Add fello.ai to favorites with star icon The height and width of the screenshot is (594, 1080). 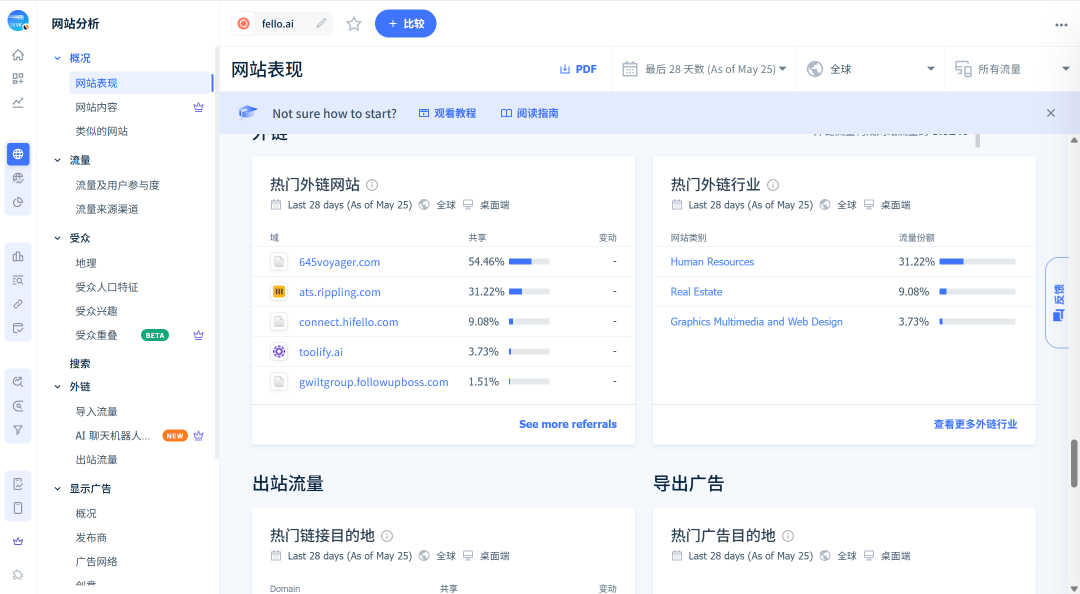click(354, 24)
